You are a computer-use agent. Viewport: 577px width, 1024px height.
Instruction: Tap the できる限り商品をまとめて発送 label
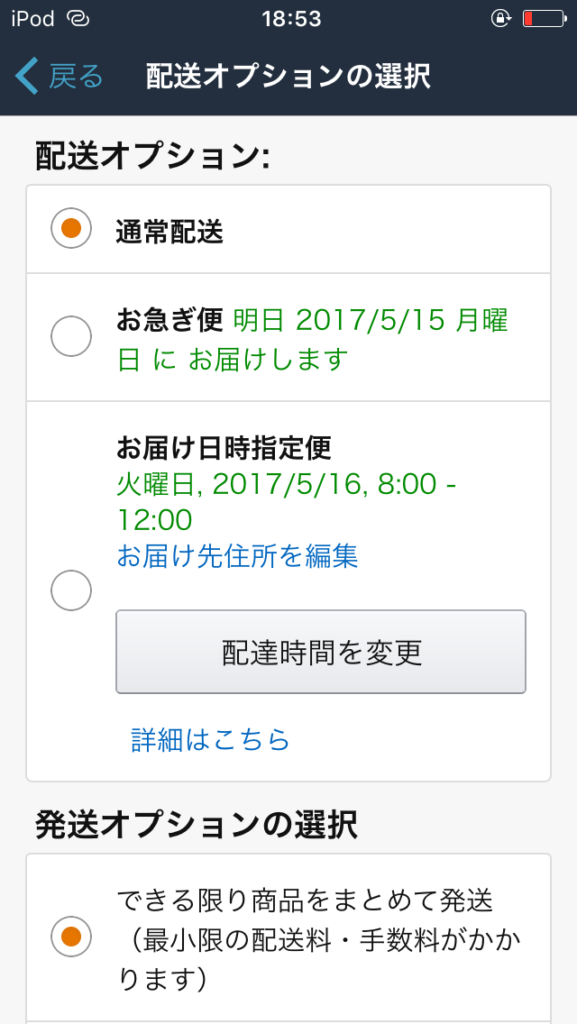(x=304, y=901)
